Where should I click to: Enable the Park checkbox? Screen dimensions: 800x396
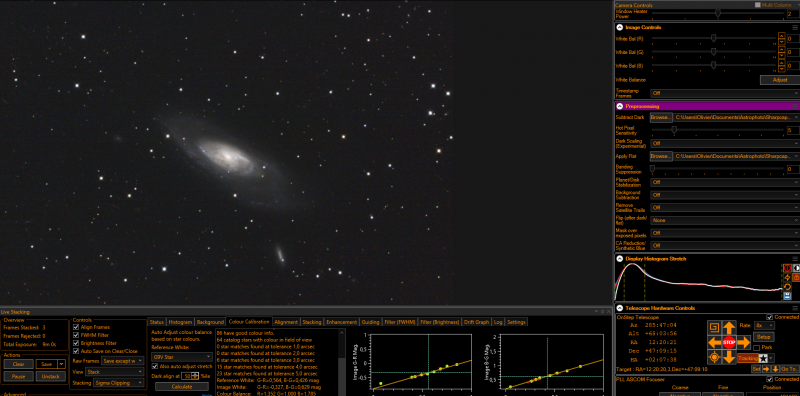756,348
